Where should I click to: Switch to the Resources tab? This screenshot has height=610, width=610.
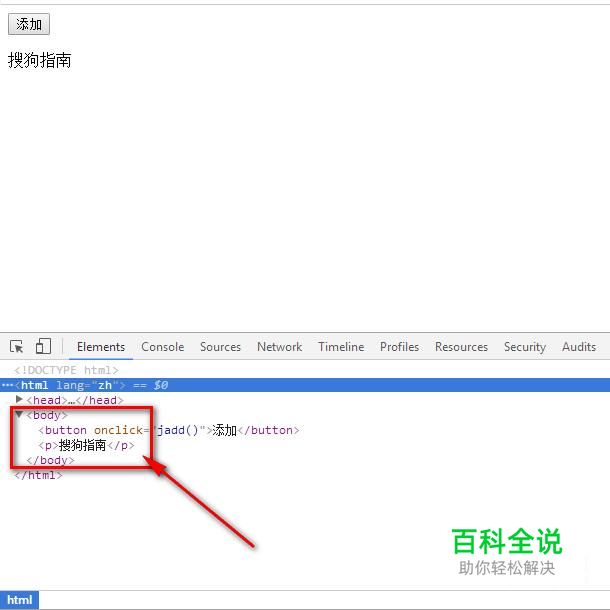coord(461,347)
